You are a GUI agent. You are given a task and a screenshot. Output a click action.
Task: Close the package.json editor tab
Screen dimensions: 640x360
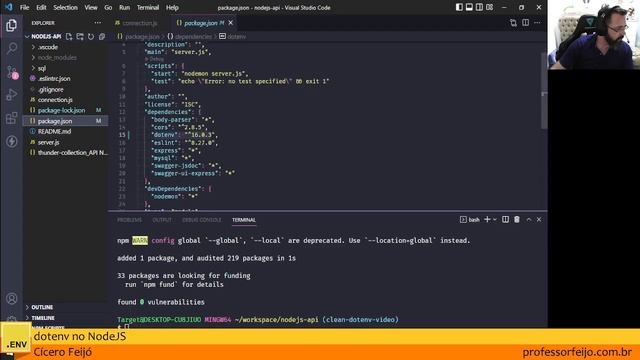pyautogui.click(x=231, y=23)
